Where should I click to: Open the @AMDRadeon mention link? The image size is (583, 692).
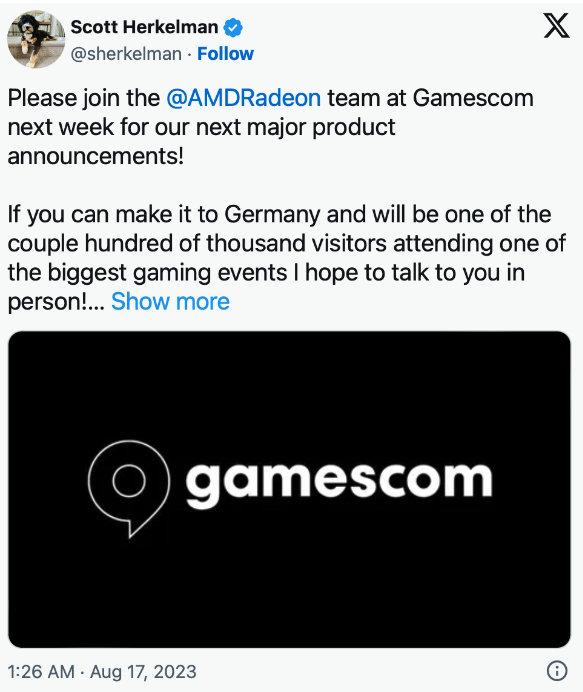[244, 98]
